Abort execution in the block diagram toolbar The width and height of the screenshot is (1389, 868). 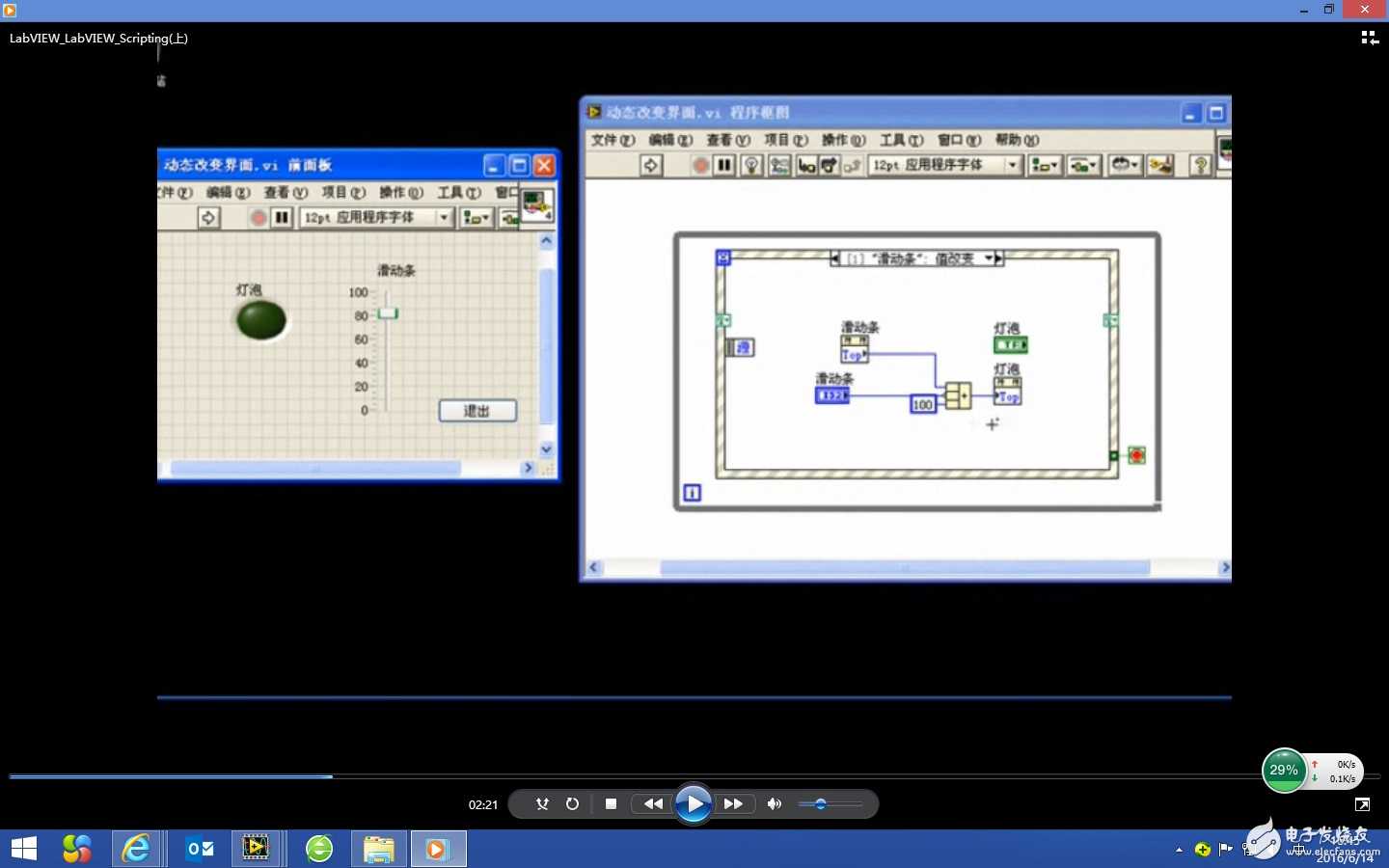701,165
